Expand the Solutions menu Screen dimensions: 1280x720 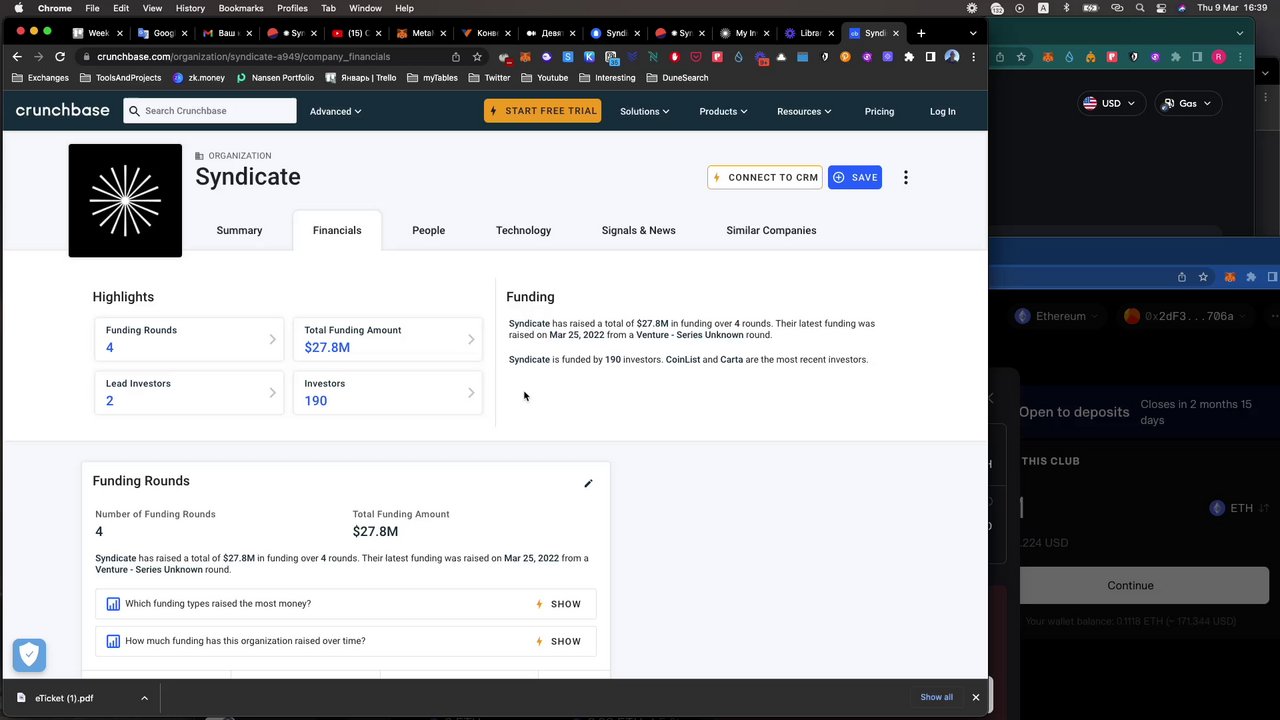pos(644,111)
